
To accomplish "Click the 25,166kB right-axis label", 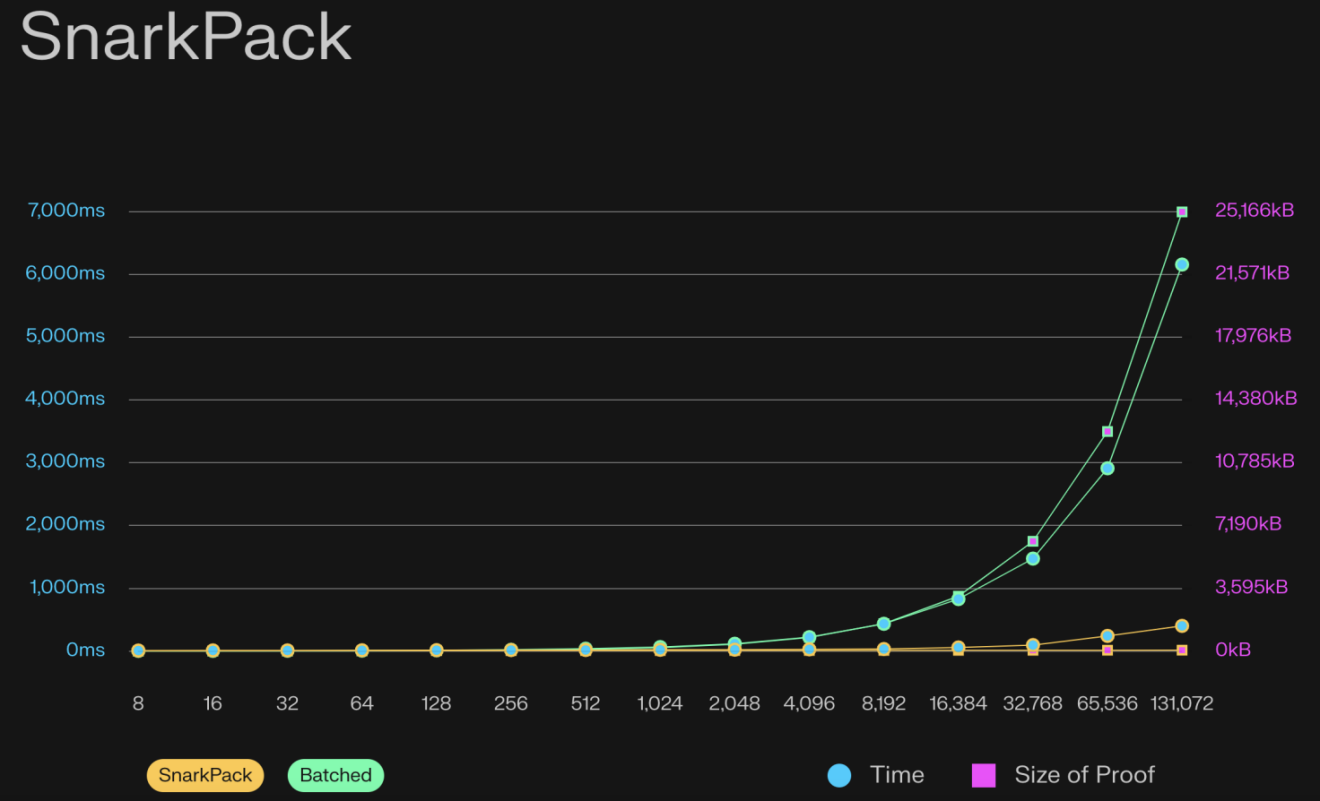I will click(1255, 210).
